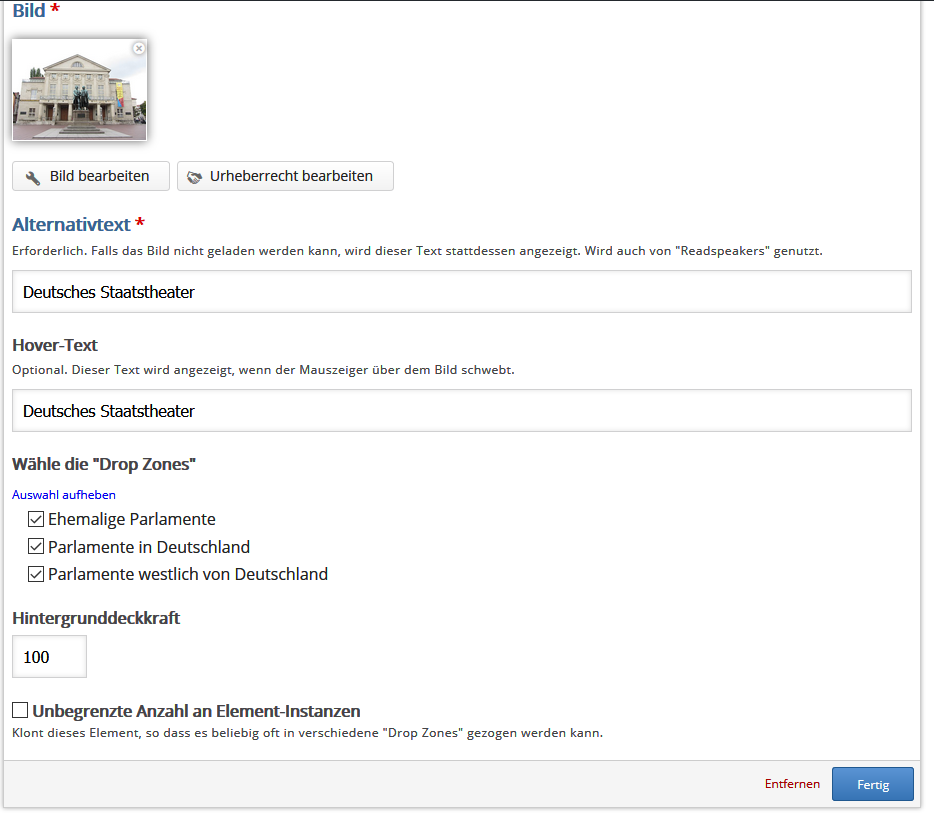Enable Unbegrenzte Anzahl an Element-Instanzen checkbox
Image resolution: width=934 pixels, height=815 pixels.
coord(20,710)
